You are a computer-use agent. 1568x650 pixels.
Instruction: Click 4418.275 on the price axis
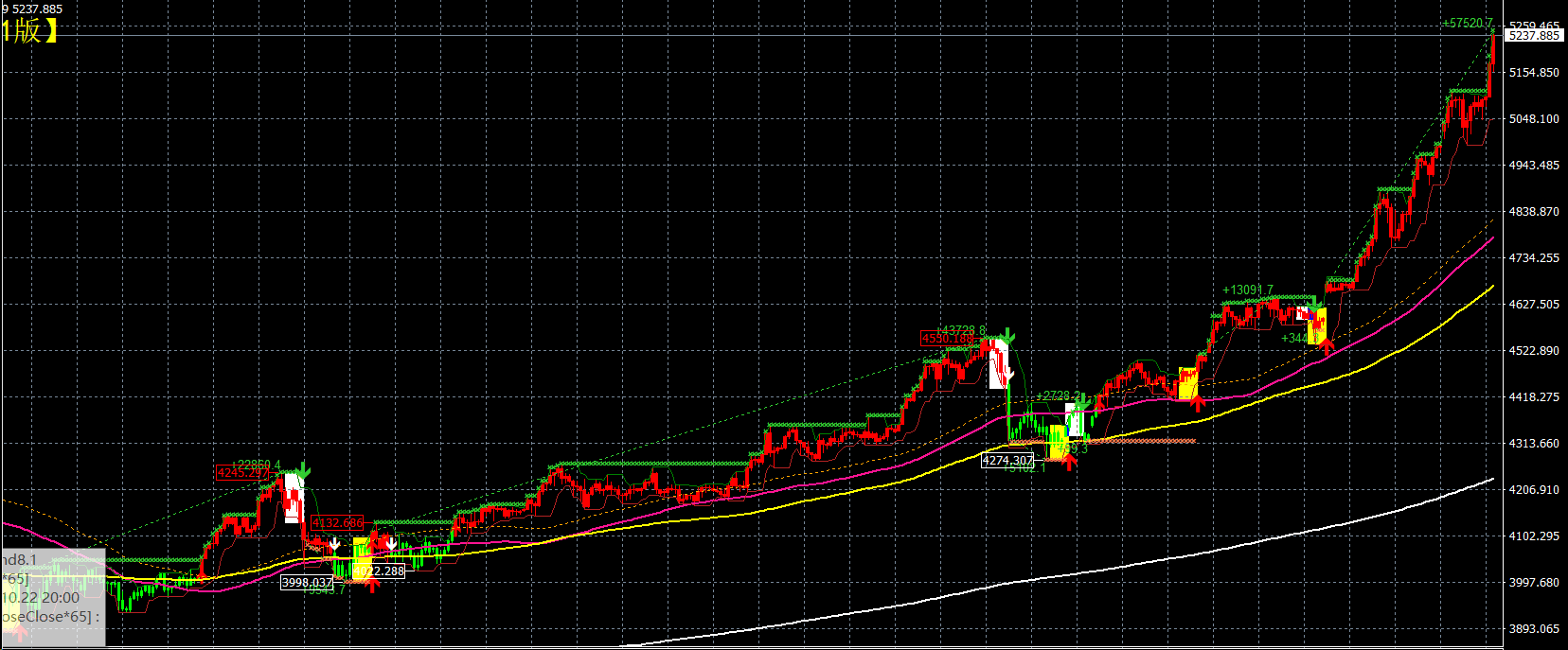[1534, 396]
